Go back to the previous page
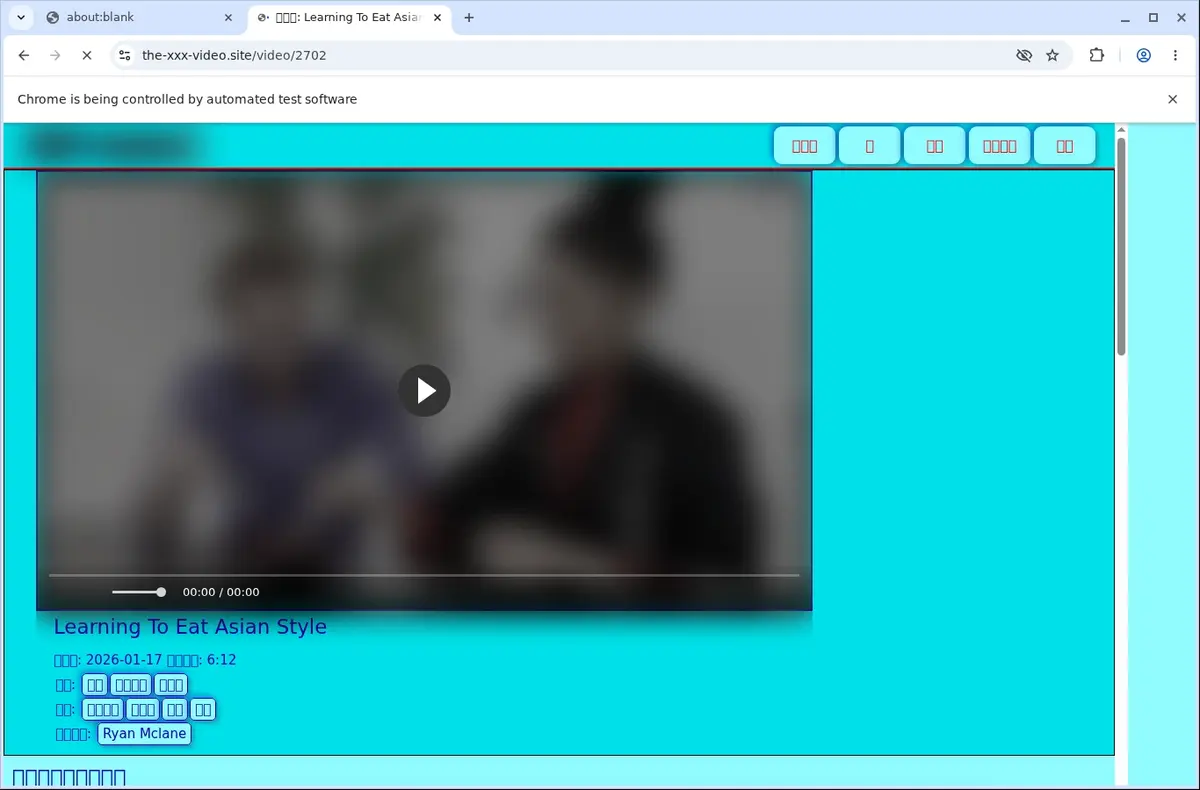1200x790 pixels. (x=24, y=55)
